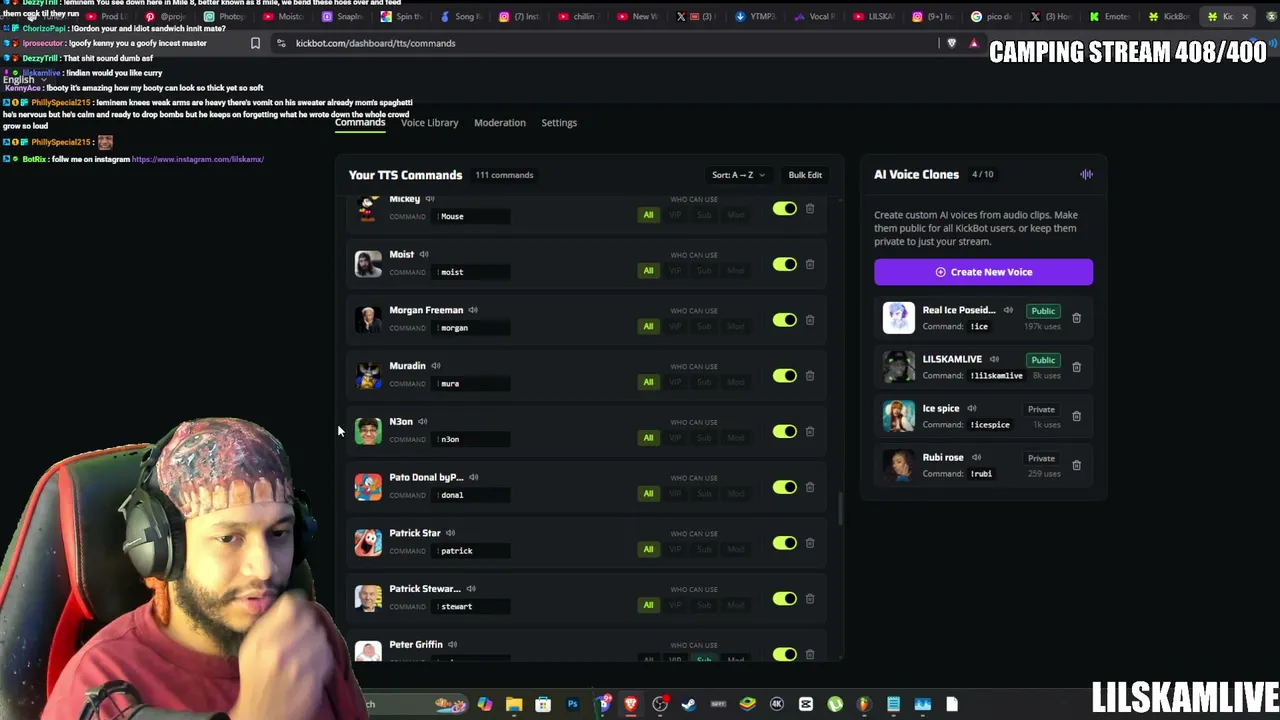Click the Real Ice Poseidon clone avatar
Image resolution: width=1280 pixels, height=720 pixels.
898,318
